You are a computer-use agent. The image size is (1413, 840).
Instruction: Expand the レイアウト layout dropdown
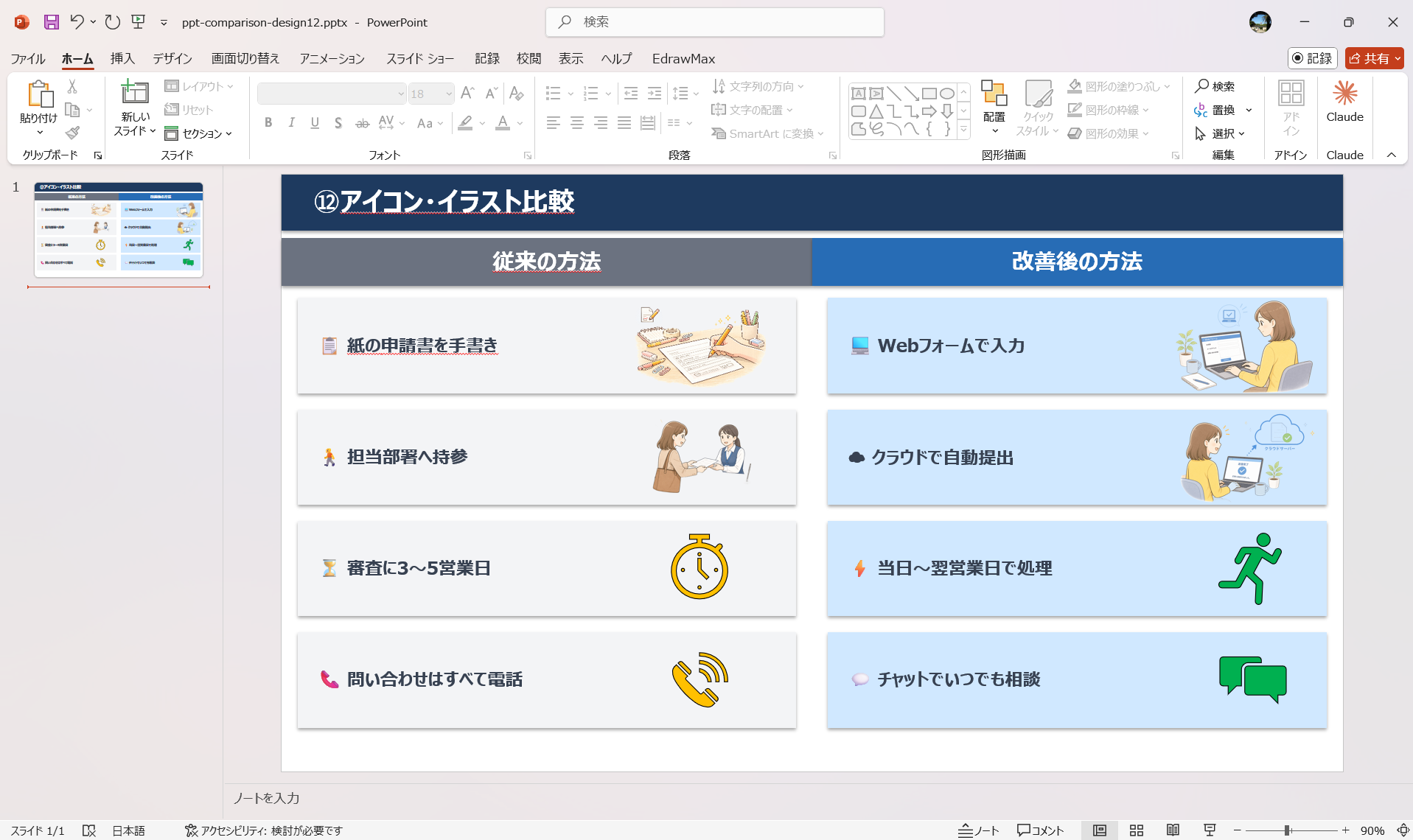click(199, 86)
